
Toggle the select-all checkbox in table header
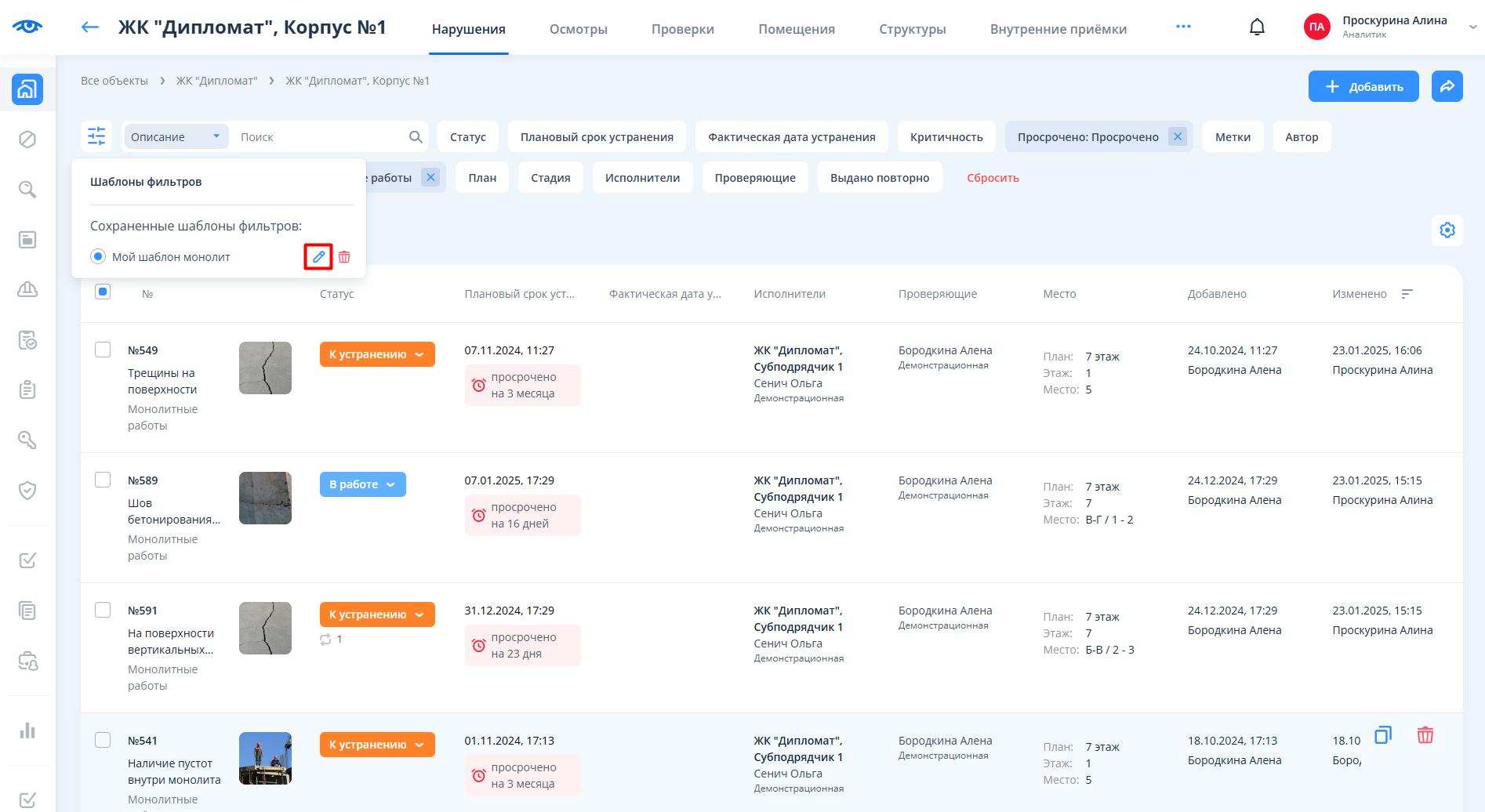[103, 292]
